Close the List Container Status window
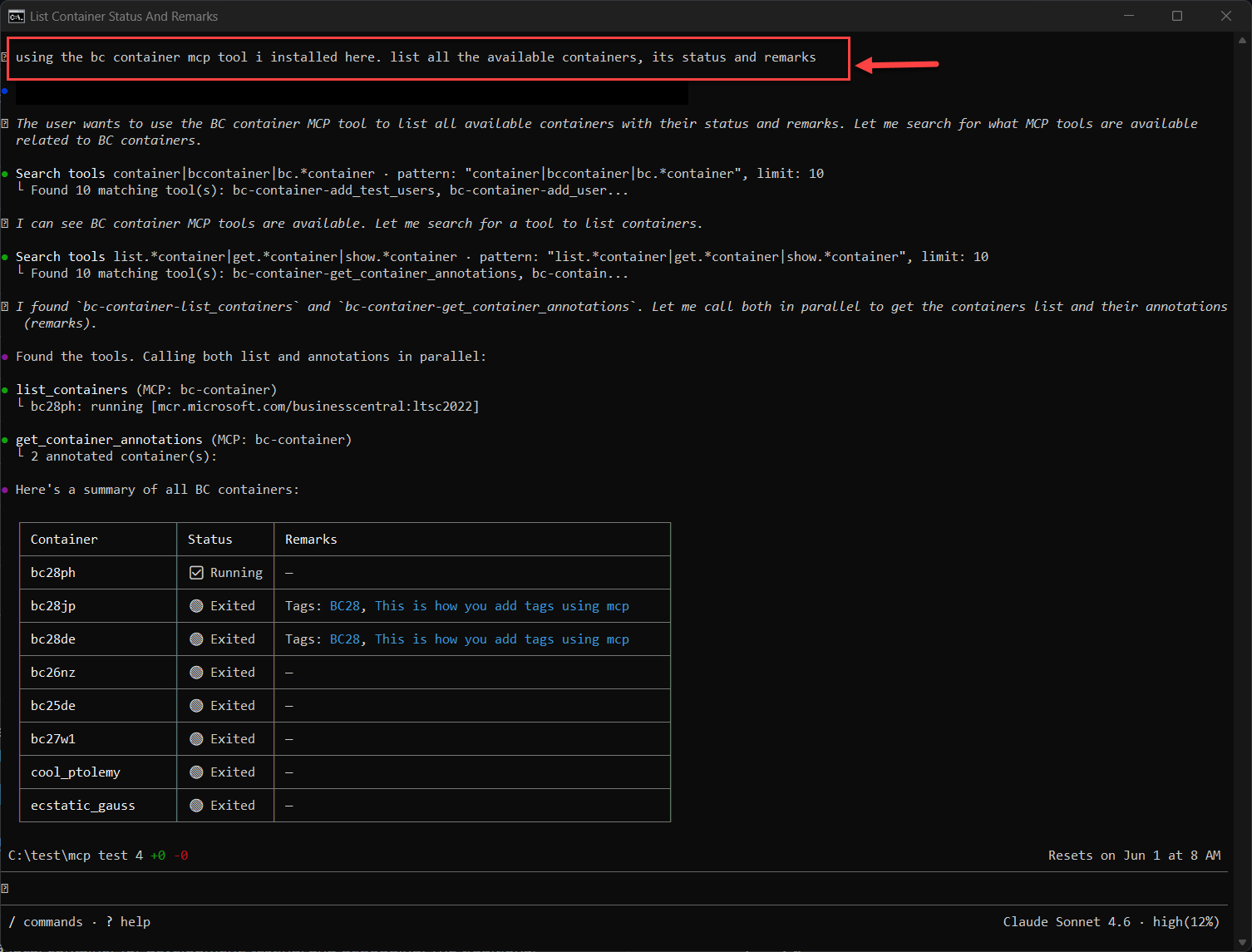Image resolution: width=1252 pixels, height=952 pixels. click(x=1226, y=16)
